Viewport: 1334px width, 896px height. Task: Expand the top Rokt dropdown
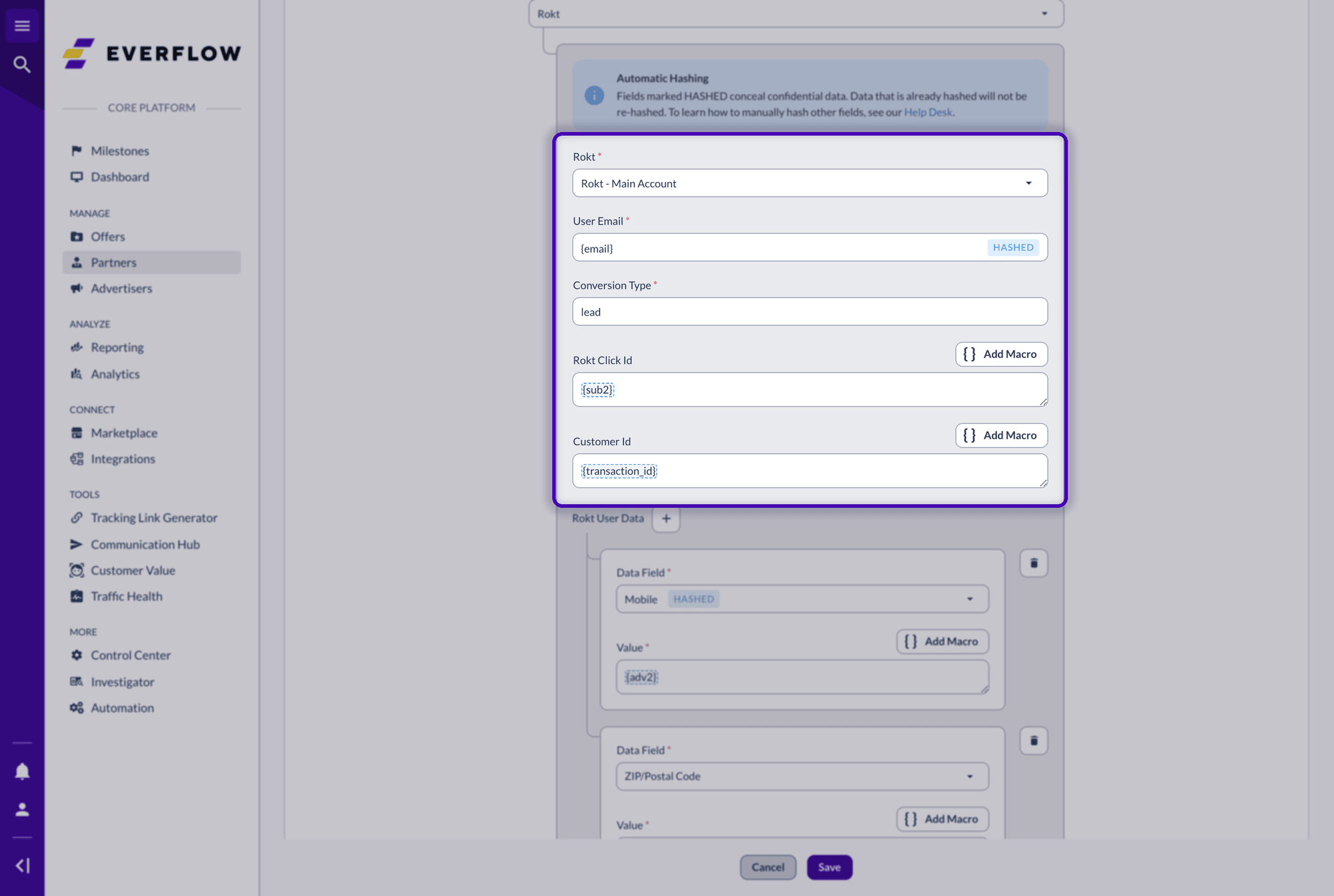tap(796, 14)
